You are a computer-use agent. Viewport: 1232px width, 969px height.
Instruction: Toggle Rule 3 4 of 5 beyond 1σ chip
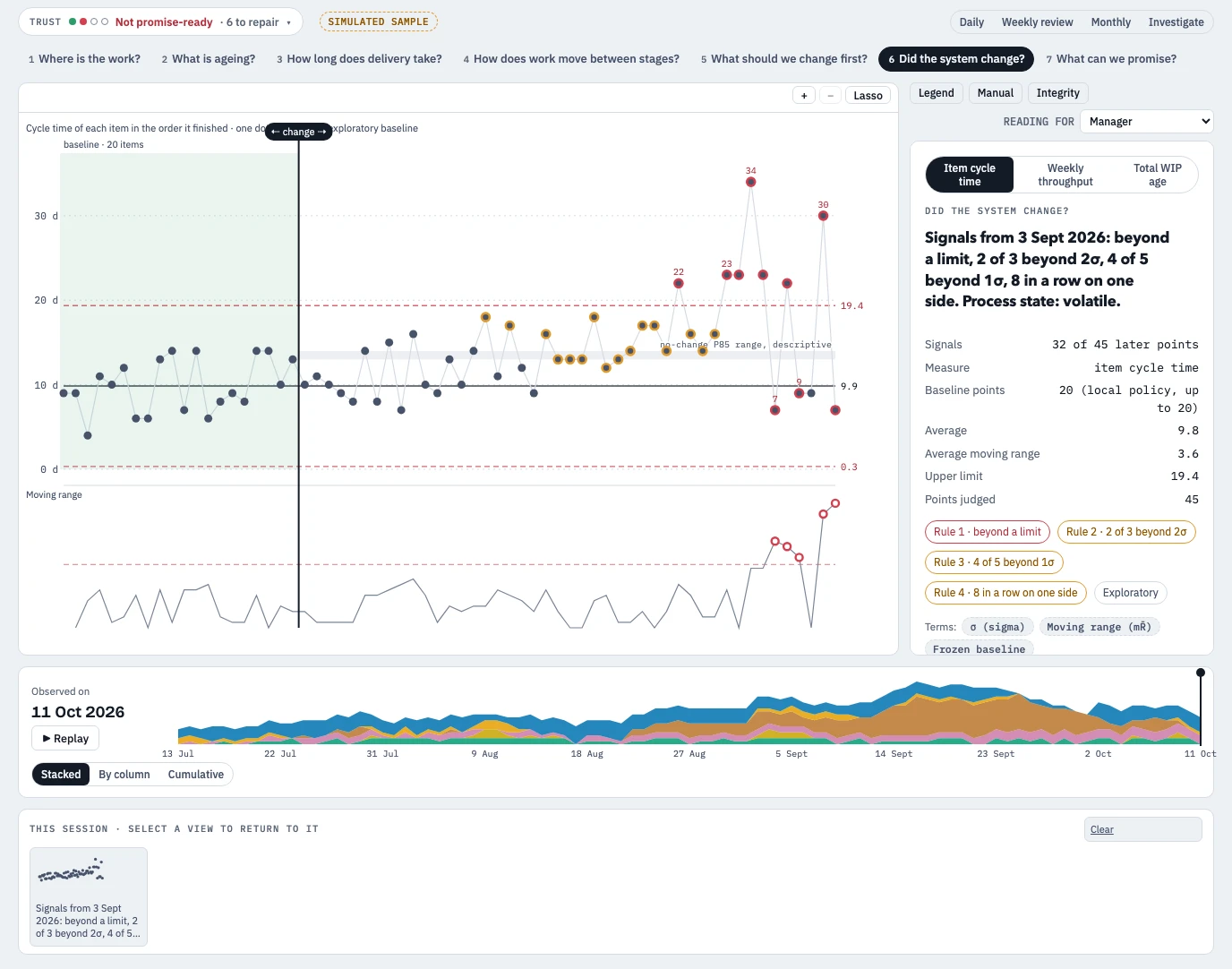coord(994,562)
